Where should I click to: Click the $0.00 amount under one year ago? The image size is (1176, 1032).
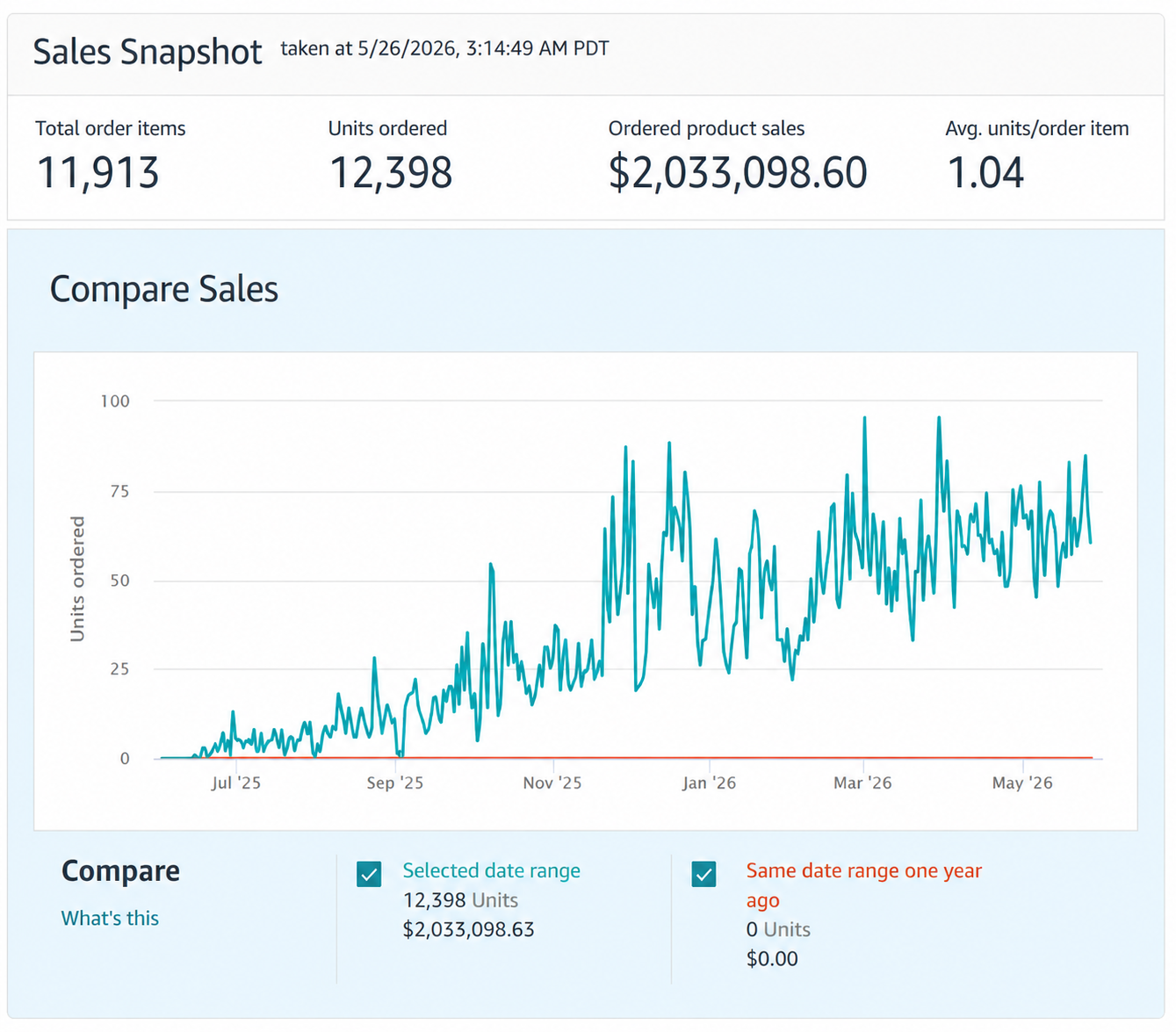772,958
